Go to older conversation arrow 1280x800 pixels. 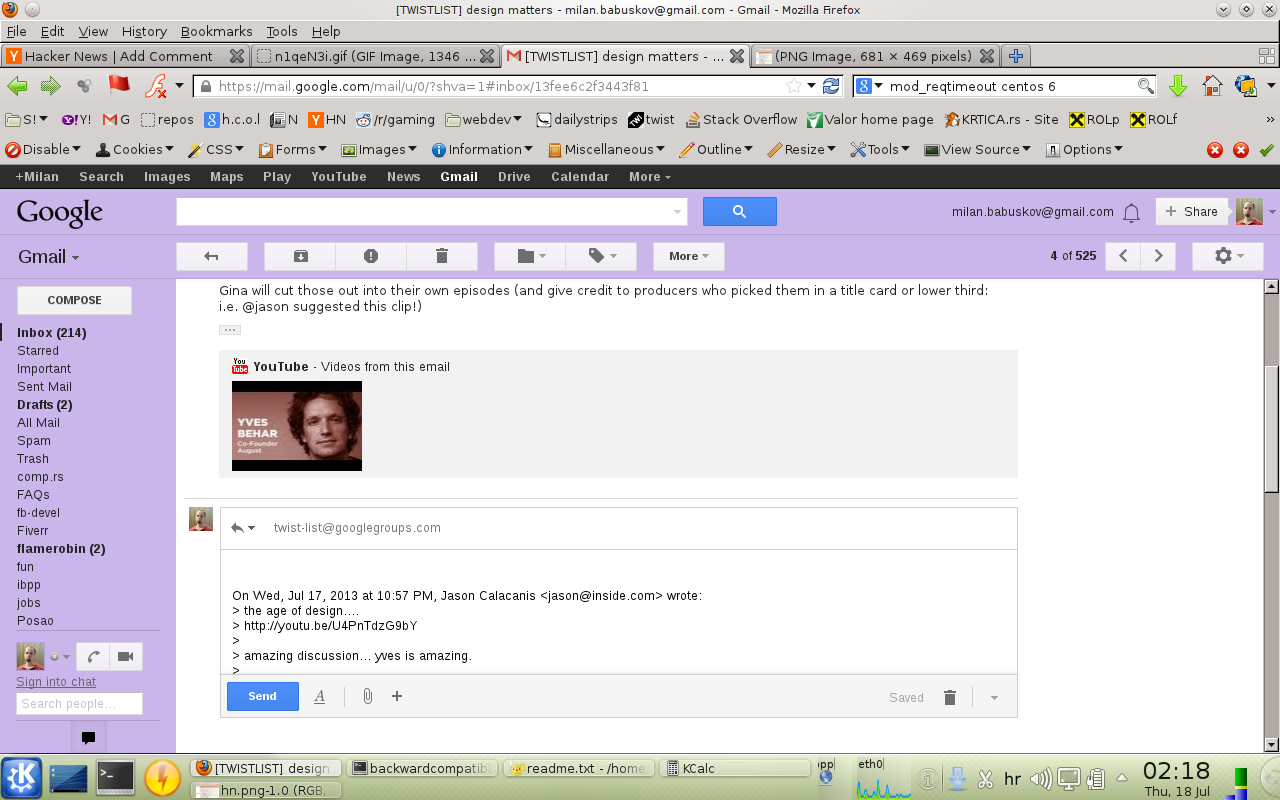point(1158,256)
